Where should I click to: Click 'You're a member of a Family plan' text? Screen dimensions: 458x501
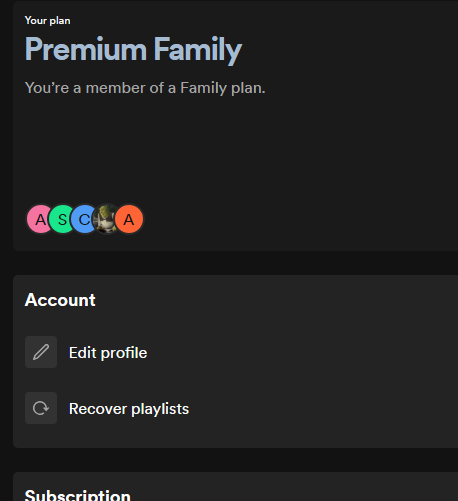[x=145, y=88]
